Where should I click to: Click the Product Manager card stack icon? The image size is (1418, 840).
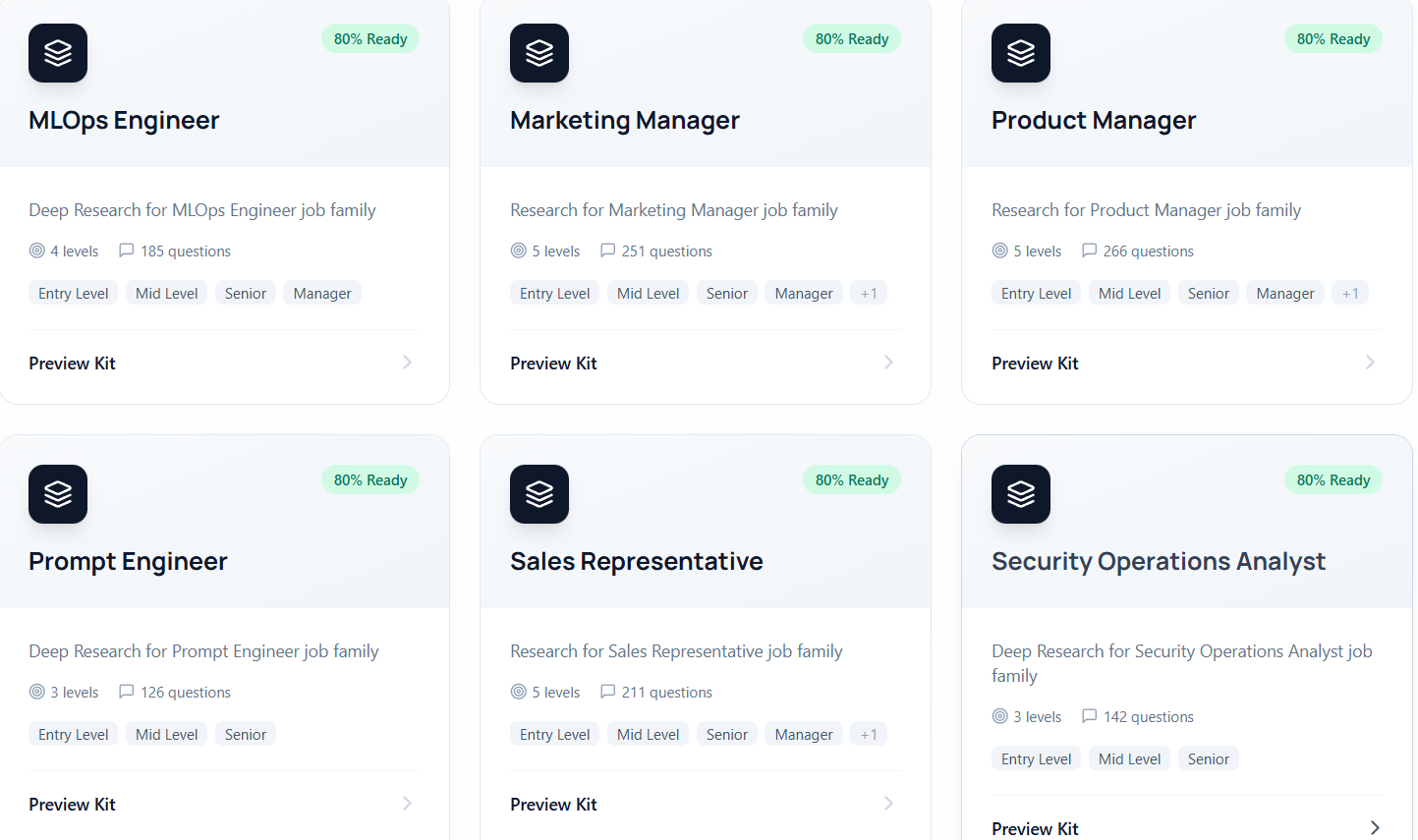point(1020,53)
